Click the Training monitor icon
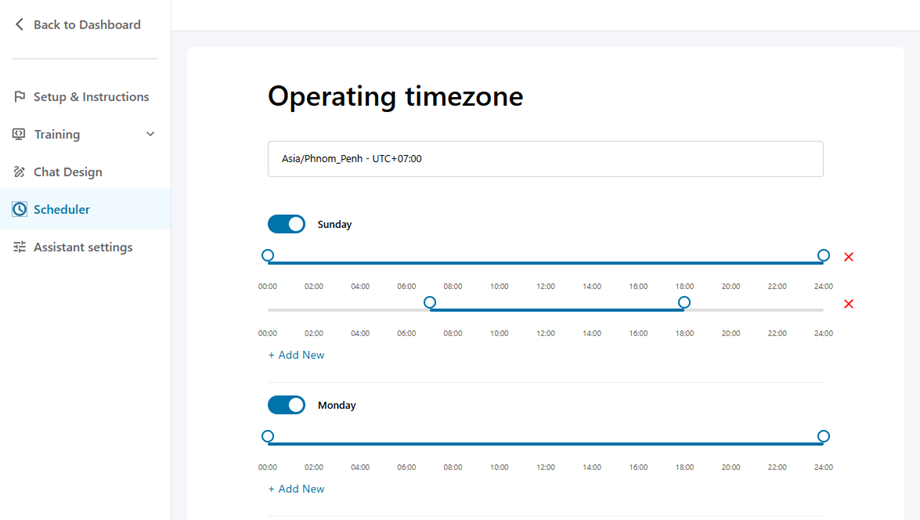 point(19,134)
